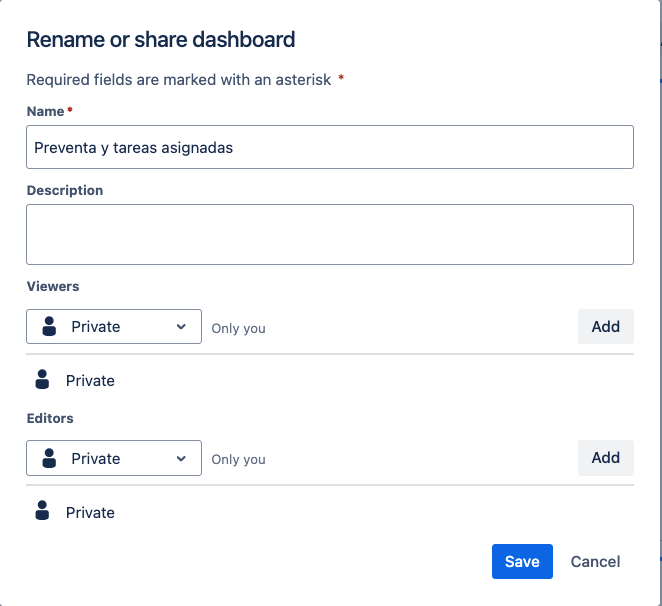Click the person icon in Editors dropdown
The width and height of the screenshot is (662, 606).
[49, 458]
